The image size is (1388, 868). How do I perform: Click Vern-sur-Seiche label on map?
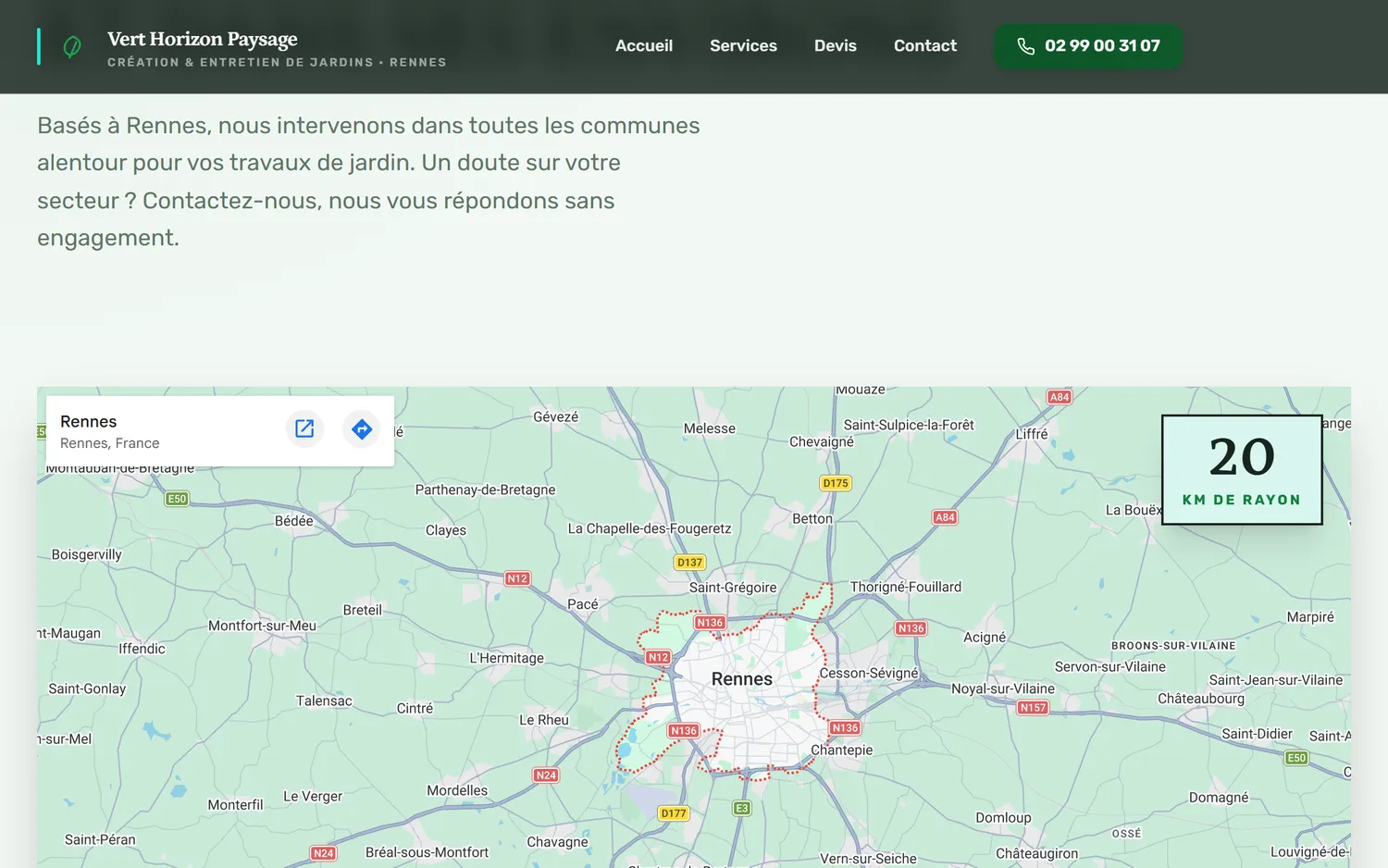(868, 859)
